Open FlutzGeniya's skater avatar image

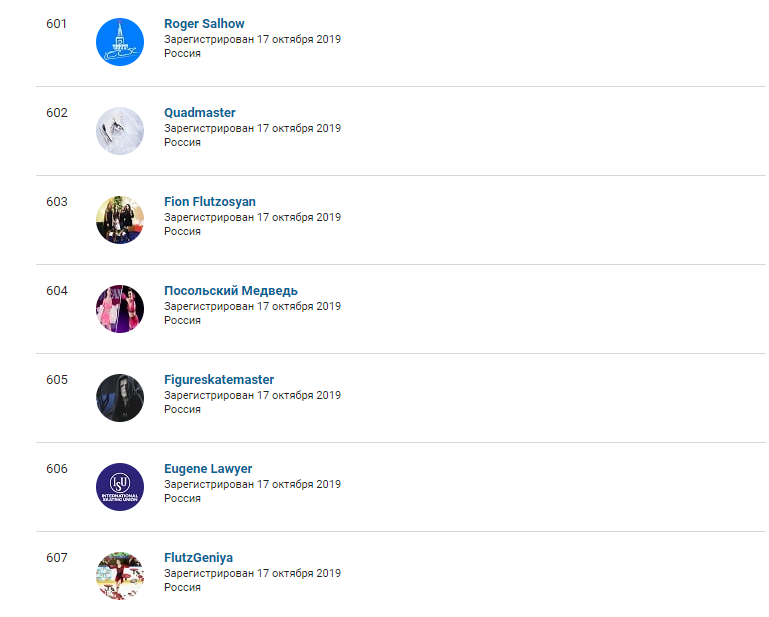[x=120, y=576]
